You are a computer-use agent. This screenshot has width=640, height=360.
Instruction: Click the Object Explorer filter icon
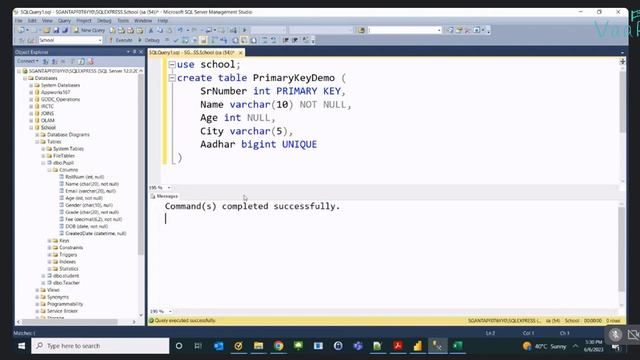coord(72,61)
